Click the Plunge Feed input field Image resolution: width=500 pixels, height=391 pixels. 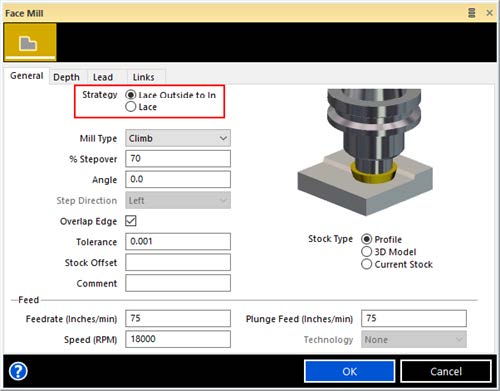[x=414, y=318]
